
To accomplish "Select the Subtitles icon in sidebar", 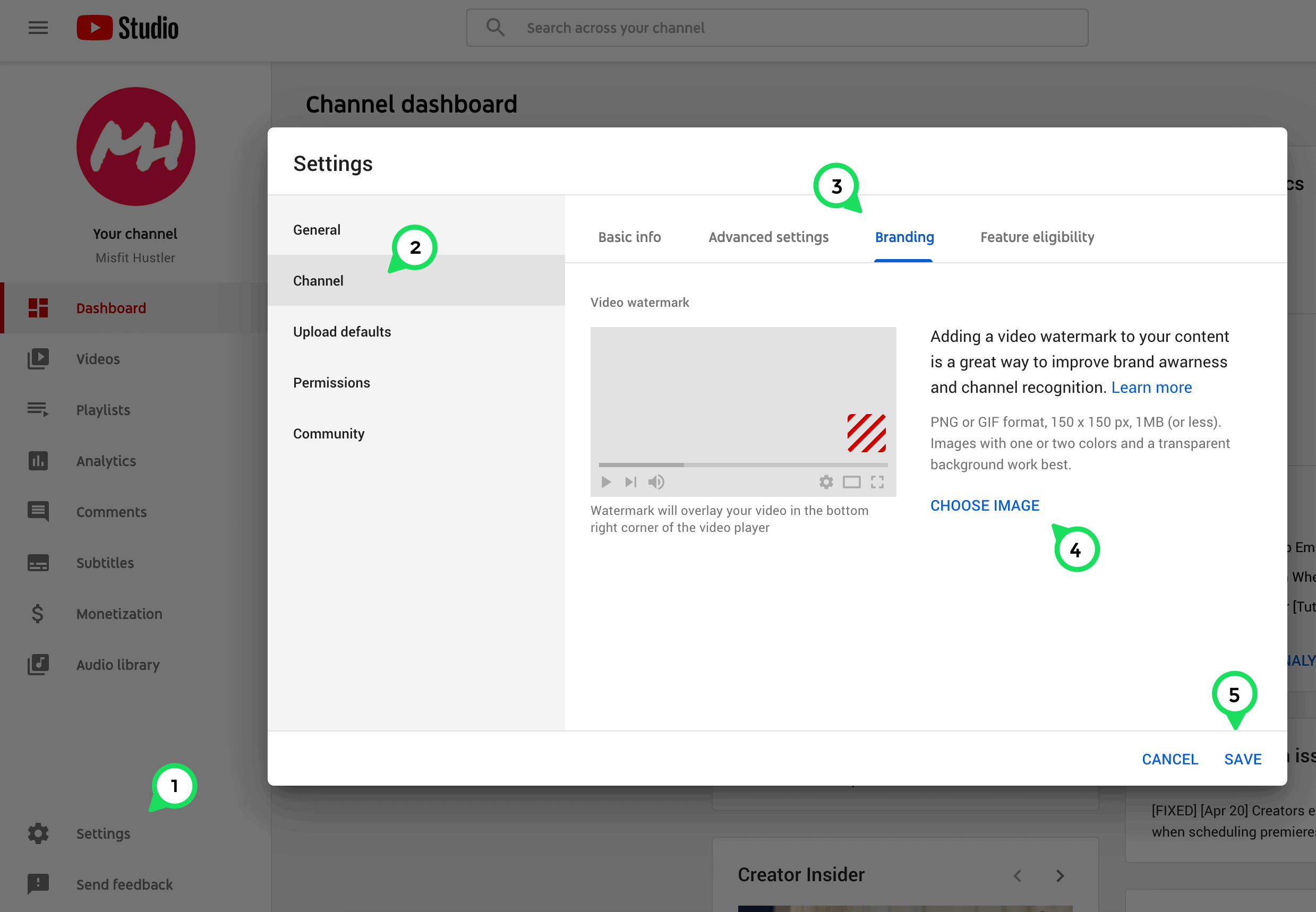I will pyautogui.click(x=37, y=562).
